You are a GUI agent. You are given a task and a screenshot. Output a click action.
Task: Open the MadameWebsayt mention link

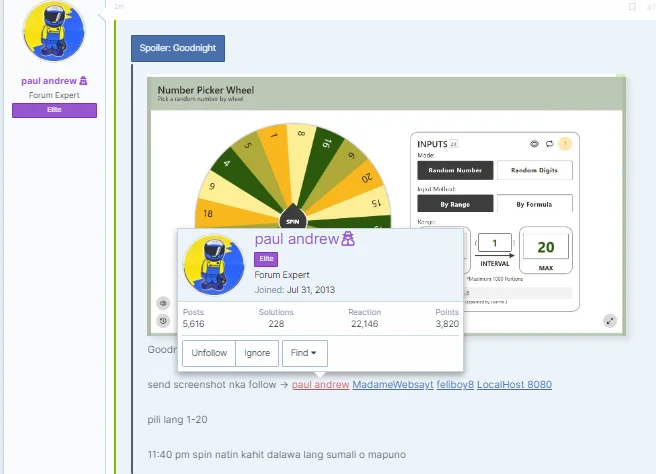(392, 384)
